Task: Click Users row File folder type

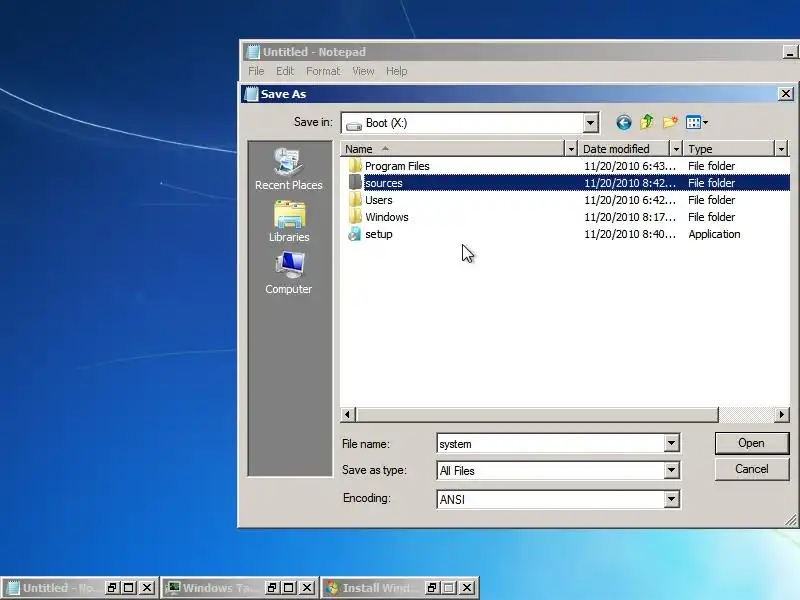Action: click(x=711, y=200)
